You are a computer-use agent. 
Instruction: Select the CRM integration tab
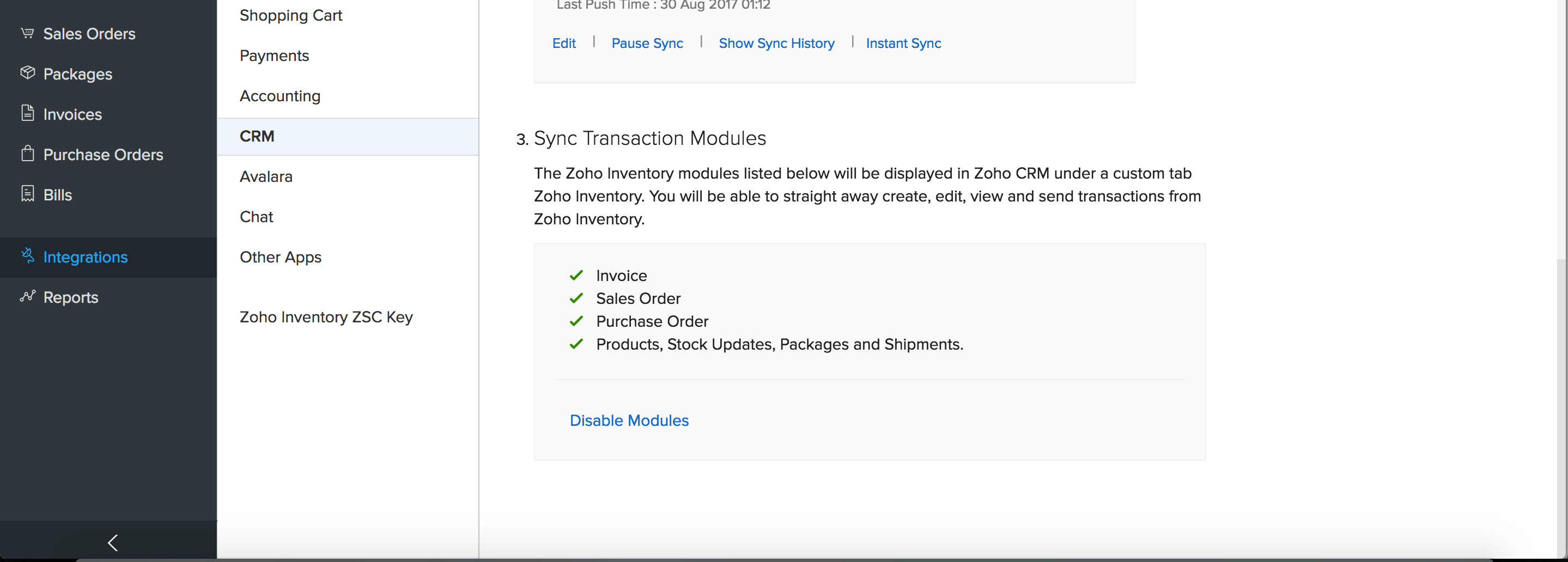[x=257, y=136]
